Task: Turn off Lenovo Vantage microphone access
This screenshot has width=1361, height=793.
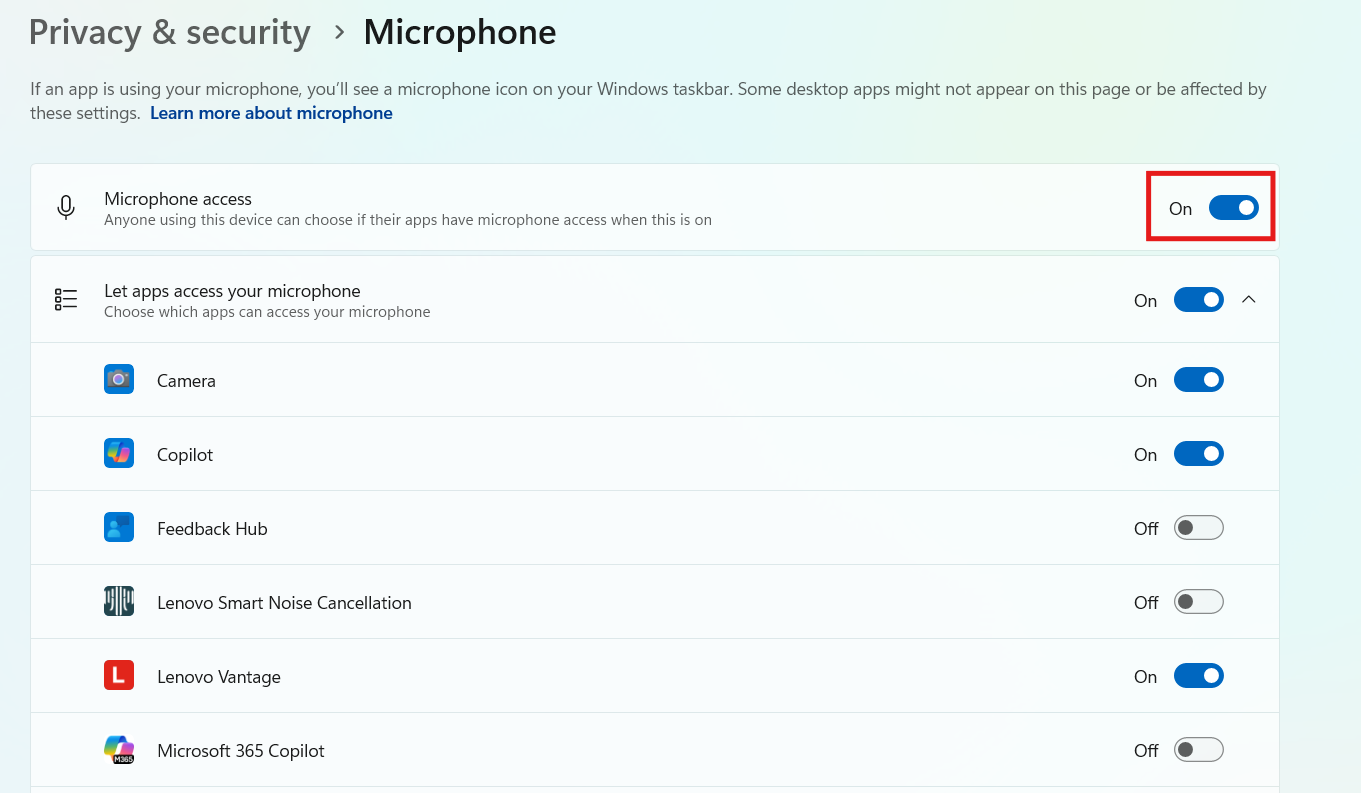Action: [x=1198, y=675]
